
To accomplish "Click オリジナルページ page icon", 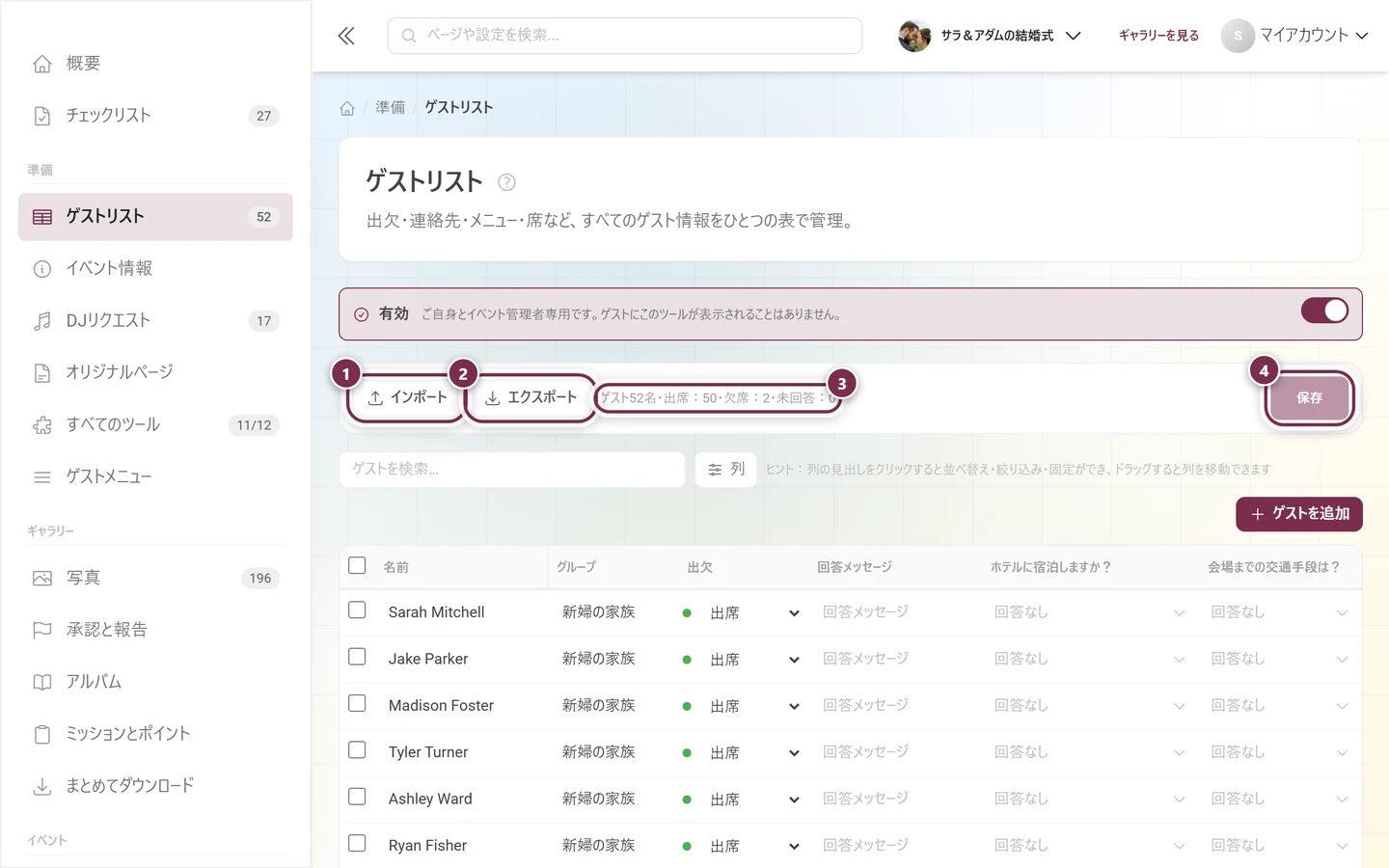I will point(42,373).
